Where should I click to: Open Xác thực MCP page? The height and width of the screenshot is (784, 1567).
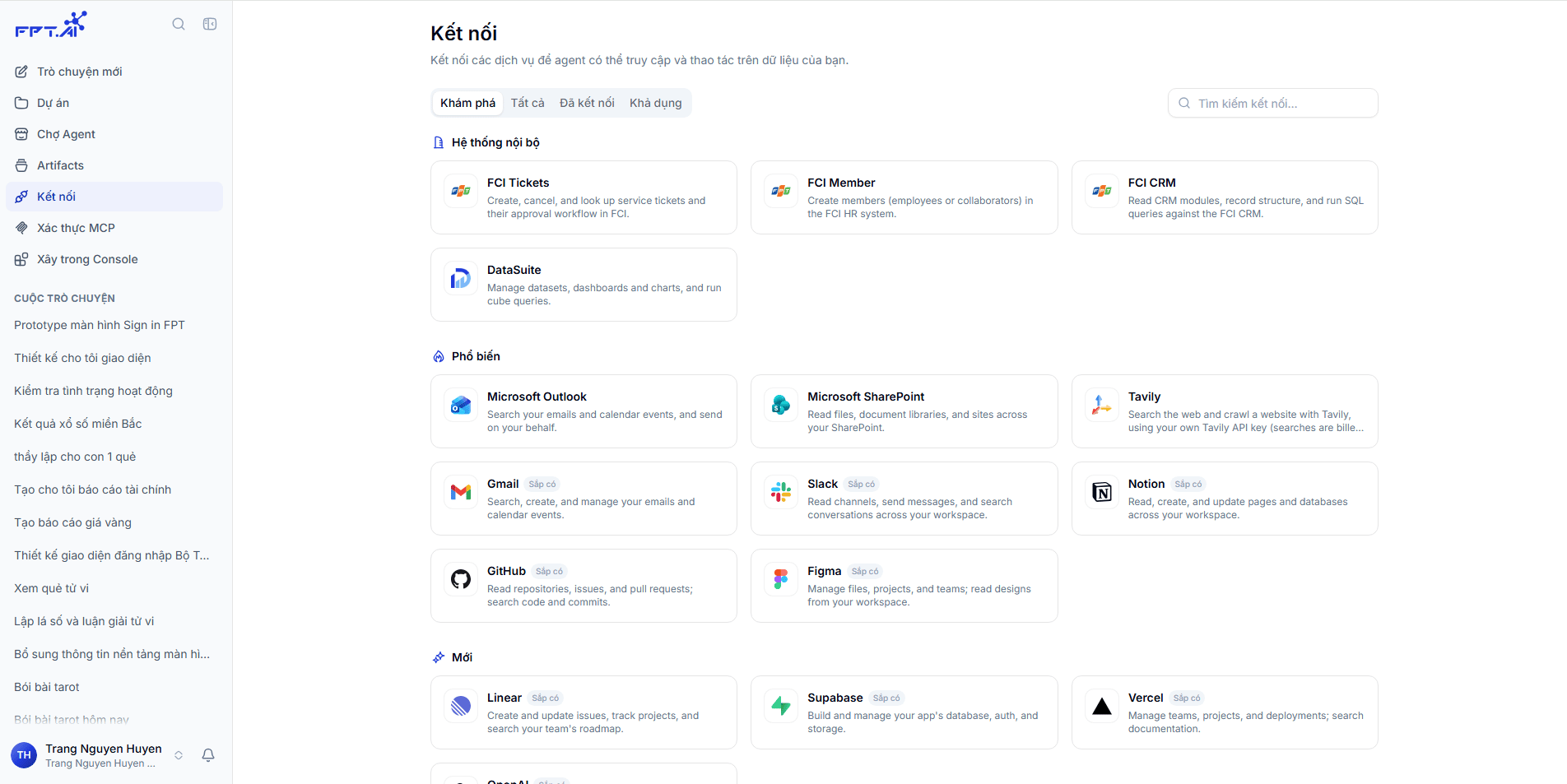tap(114, 228)
